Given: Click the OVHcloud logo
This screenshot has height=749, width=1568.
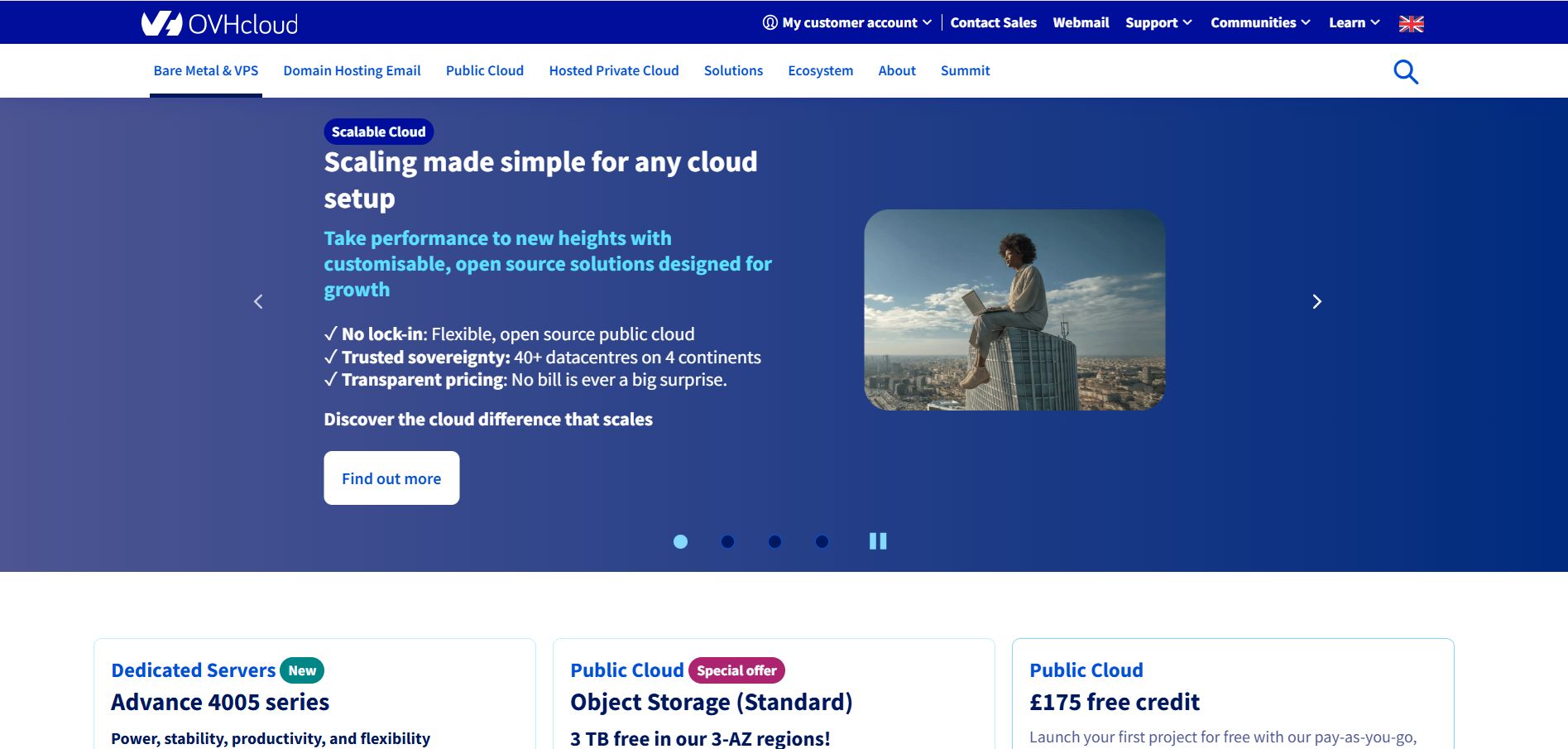Looking at the screenshot, I should click(219, 22).
